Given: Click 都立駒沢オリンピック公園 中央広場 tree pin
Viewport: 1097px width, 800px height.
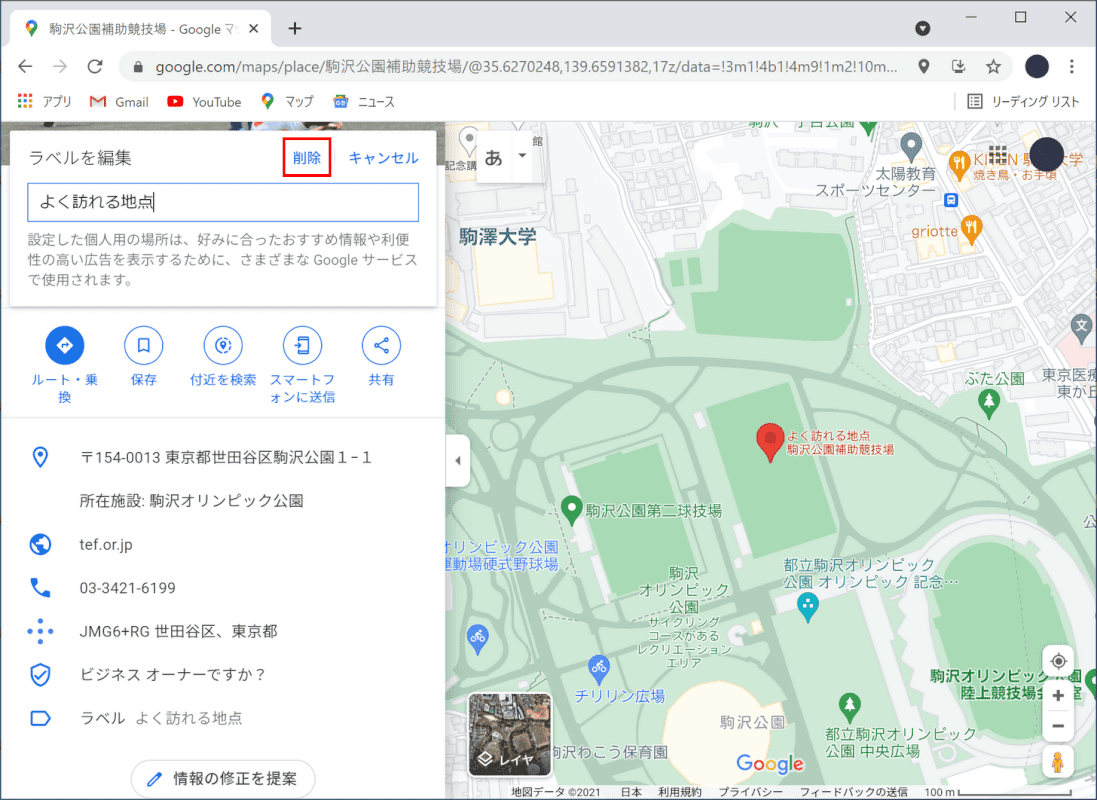Looking at the screenshot, I should (x=849, y=708).
